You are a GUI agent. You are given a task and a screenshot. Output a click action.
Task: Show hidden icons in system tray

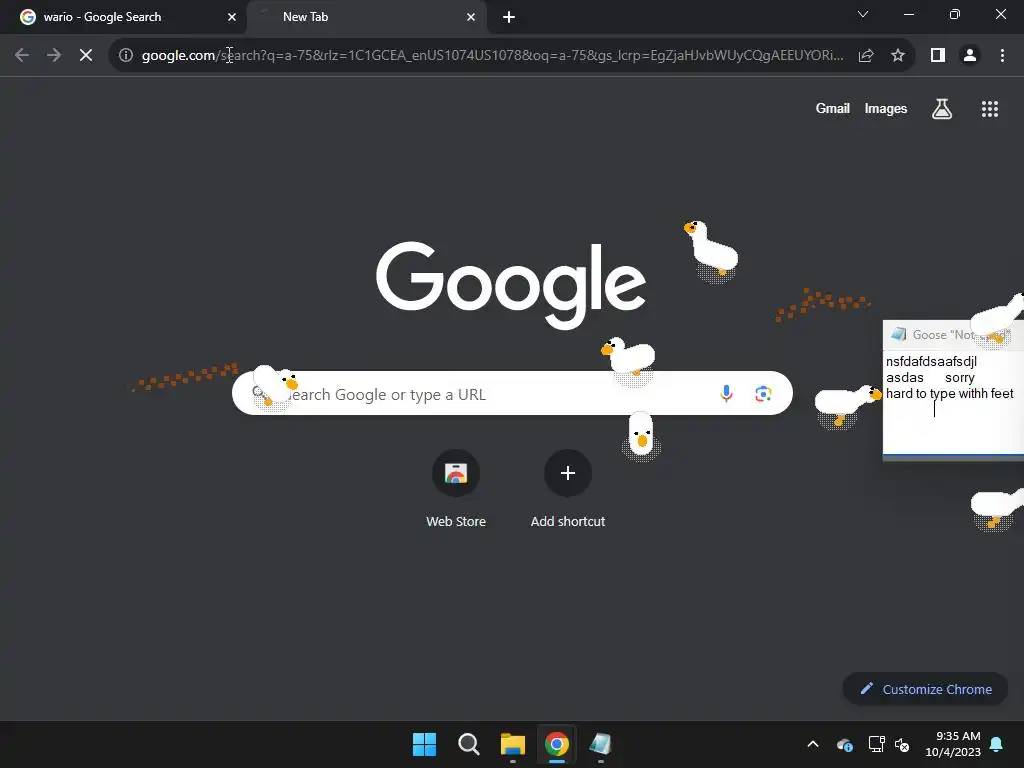coord(813,744)
